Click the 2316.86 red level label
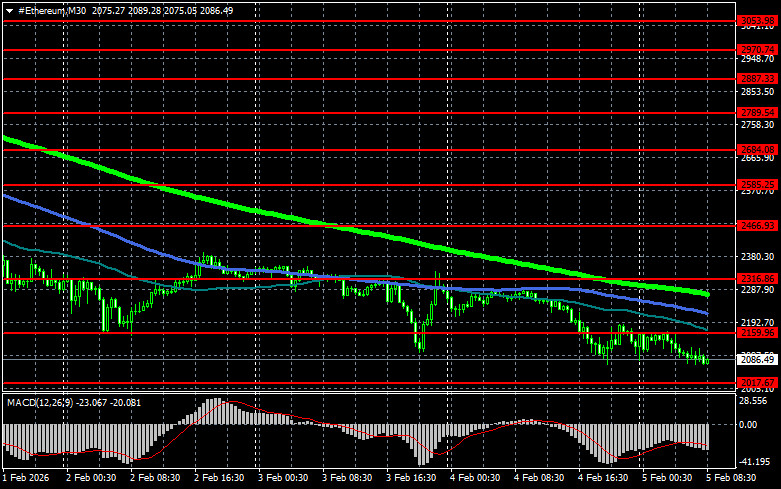 [757, 278]
